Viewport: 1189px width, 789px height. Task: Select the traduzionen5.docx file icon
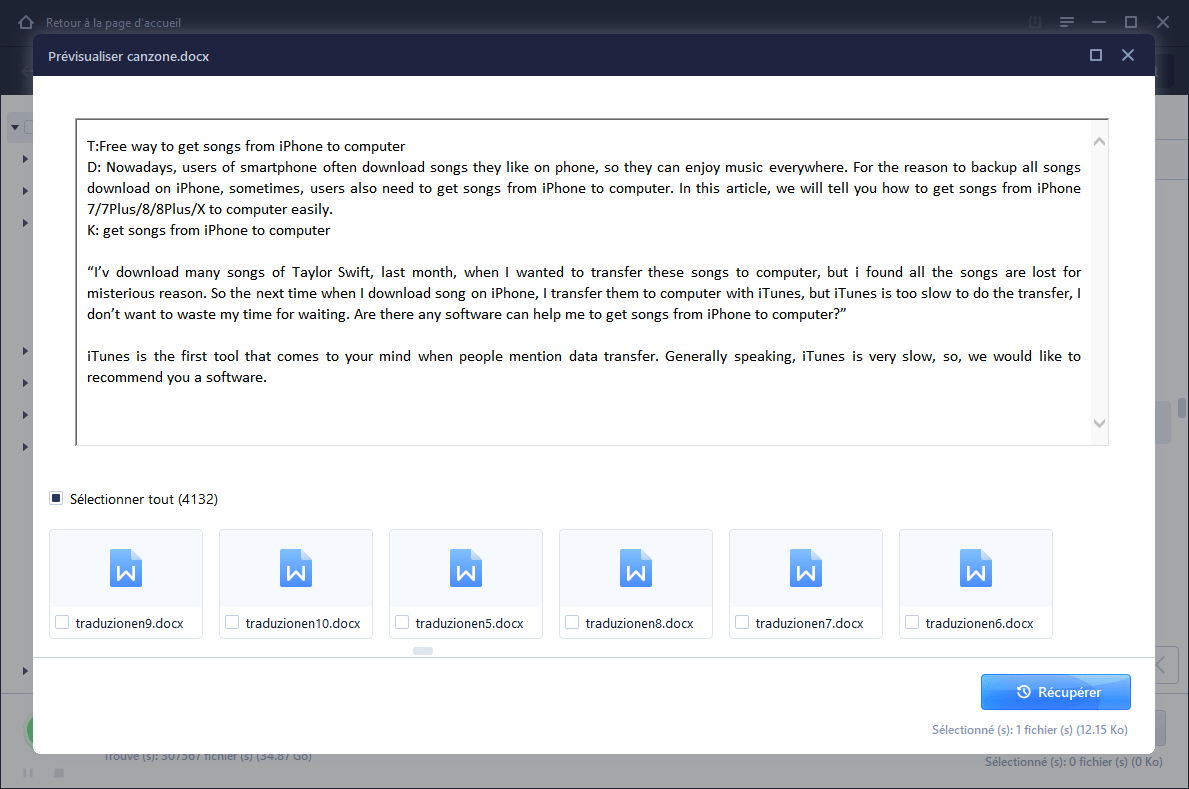click(x=466, y=567)
